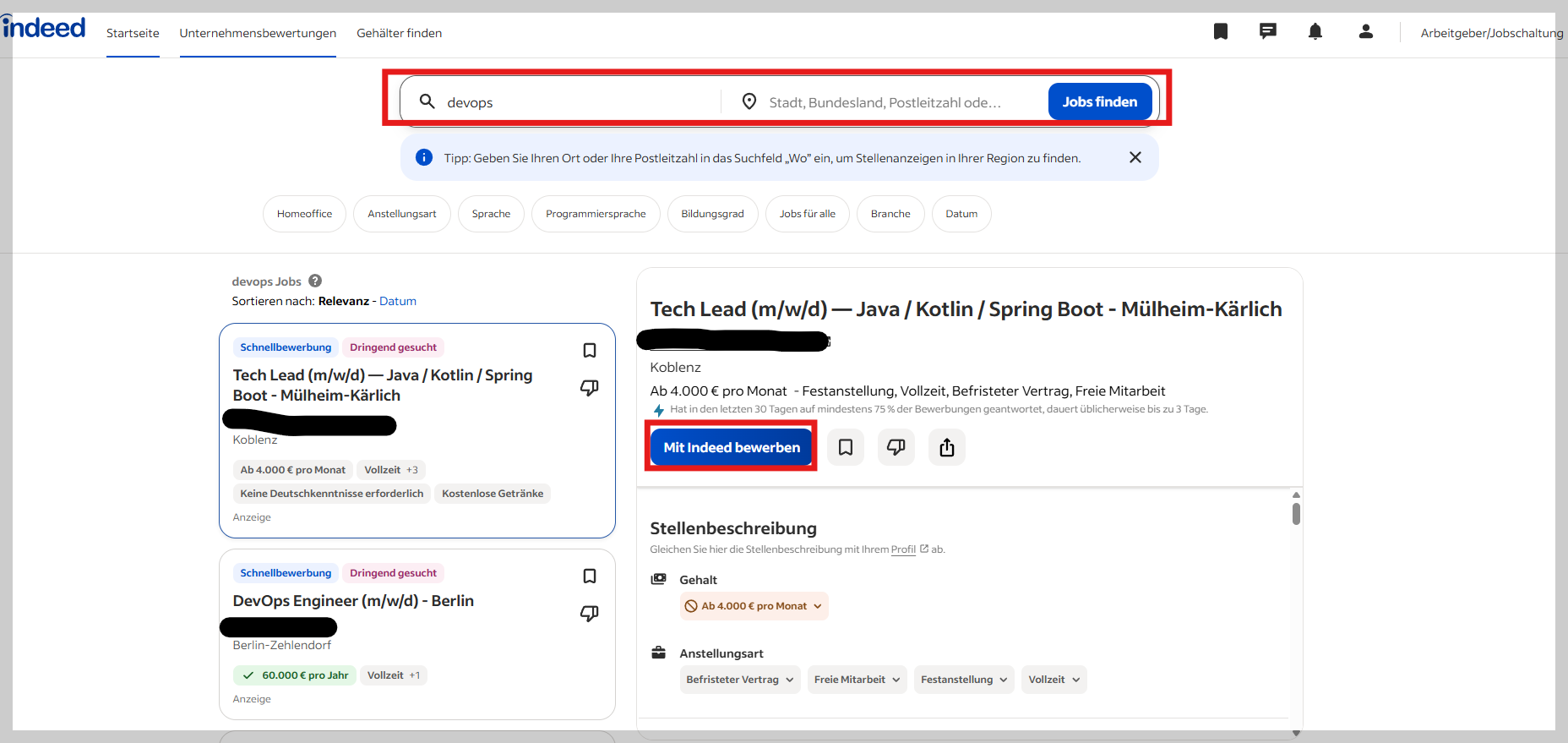The image size is (1568, 743).
Task: Click the location input field
Action: [885, 102]
